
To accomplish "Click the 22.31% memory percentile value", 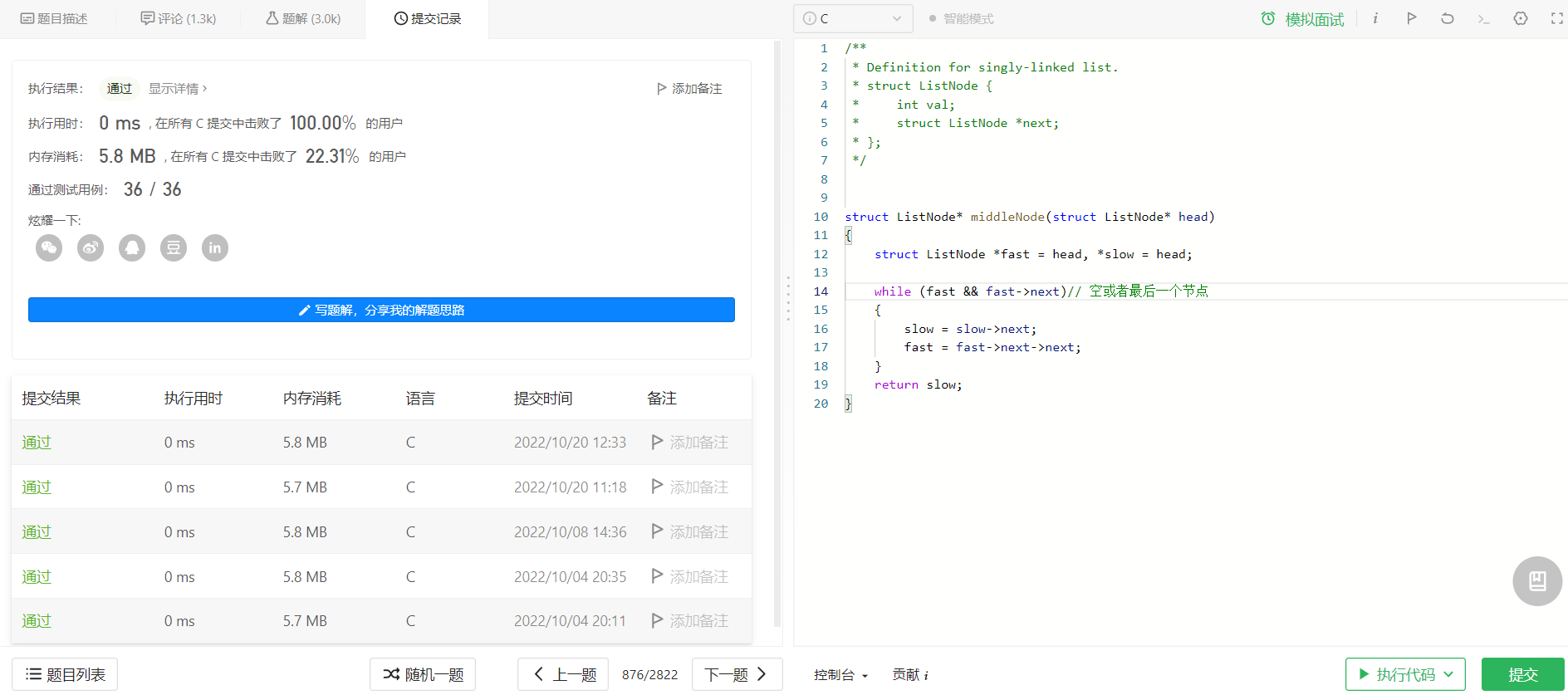I will (x=332, y=156).
